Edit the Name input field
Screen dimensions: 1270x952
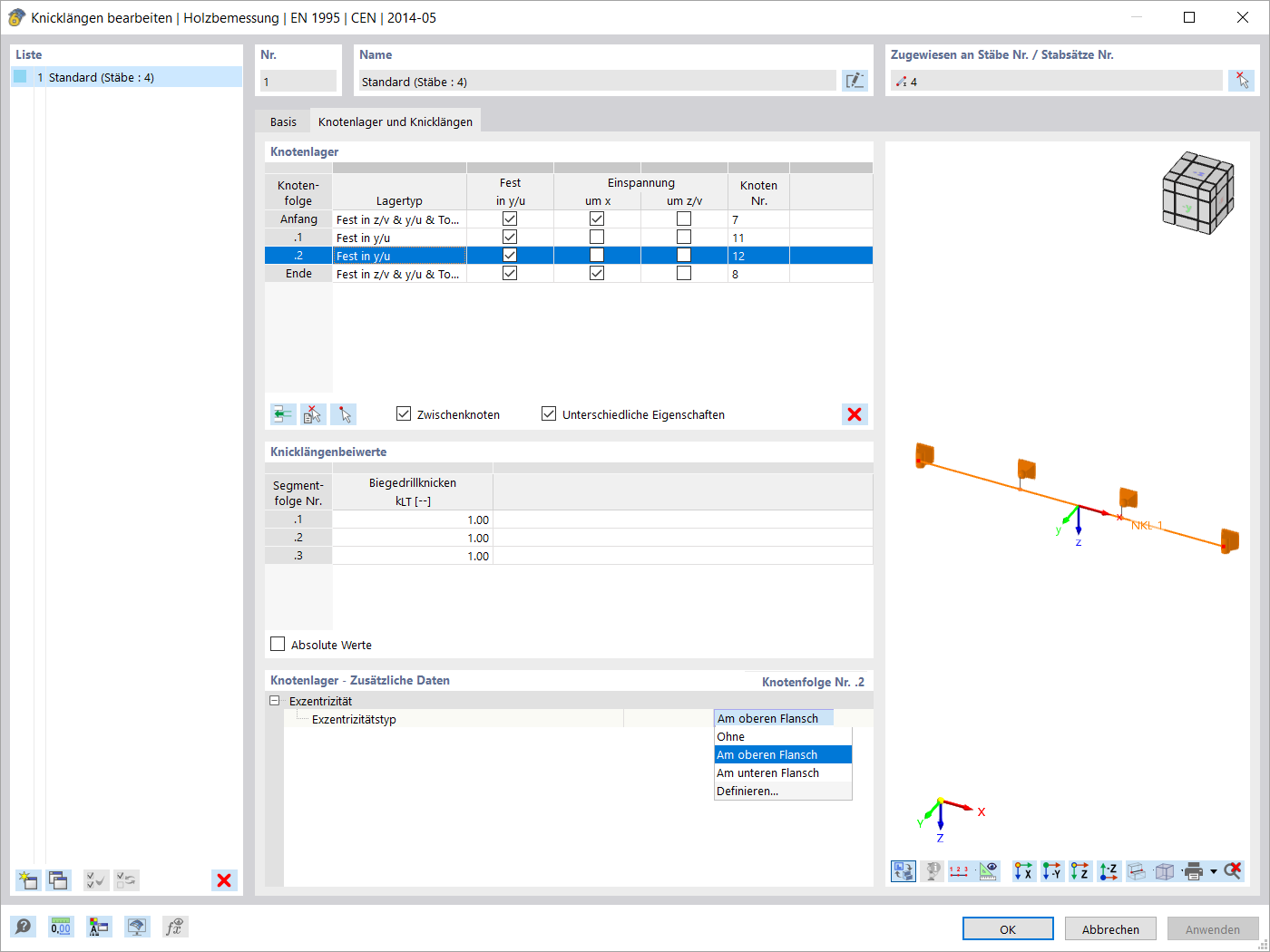click(x=597, y=81)
